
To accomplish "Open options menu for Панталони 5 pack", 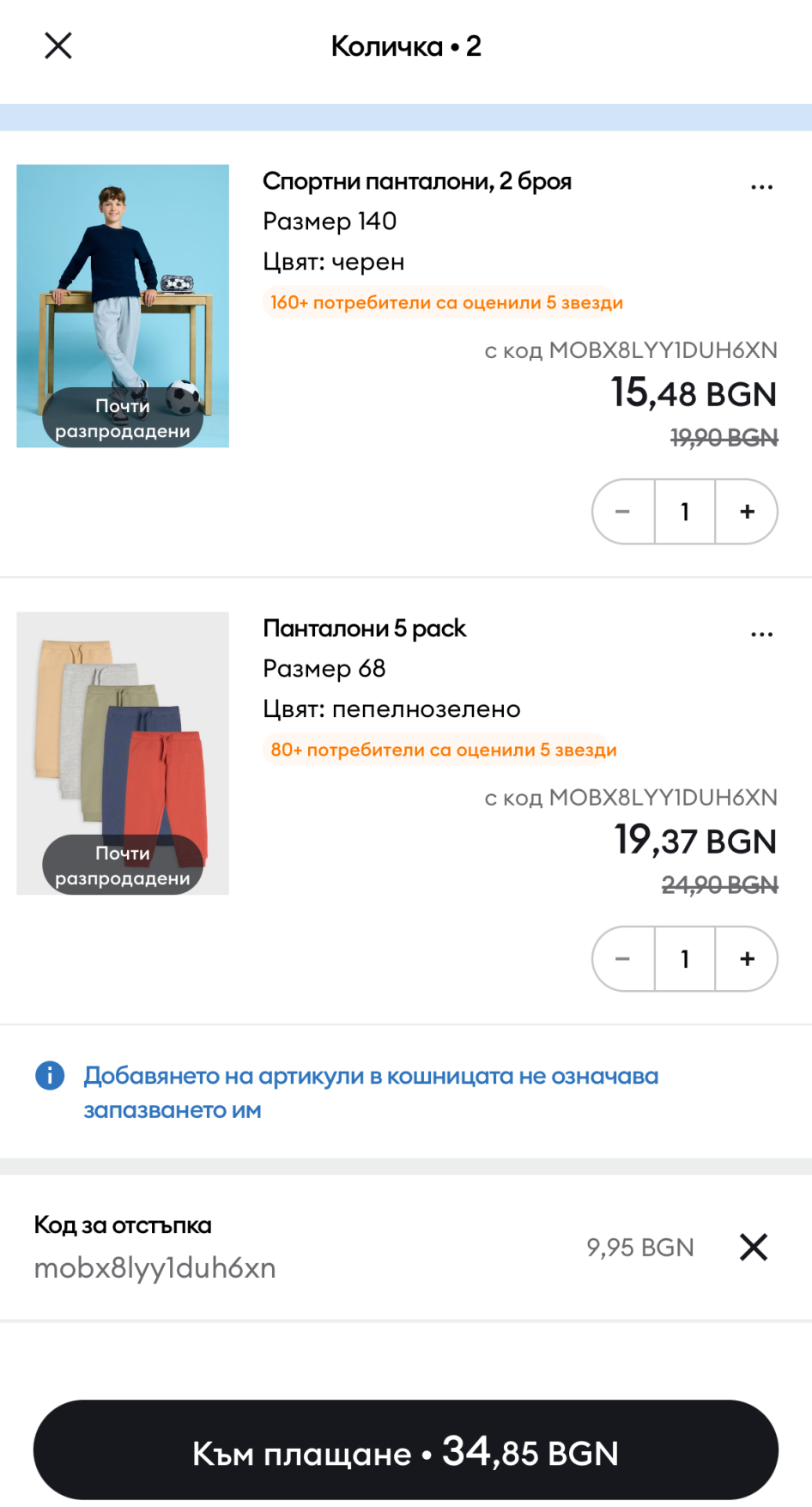I will point(761,634).
